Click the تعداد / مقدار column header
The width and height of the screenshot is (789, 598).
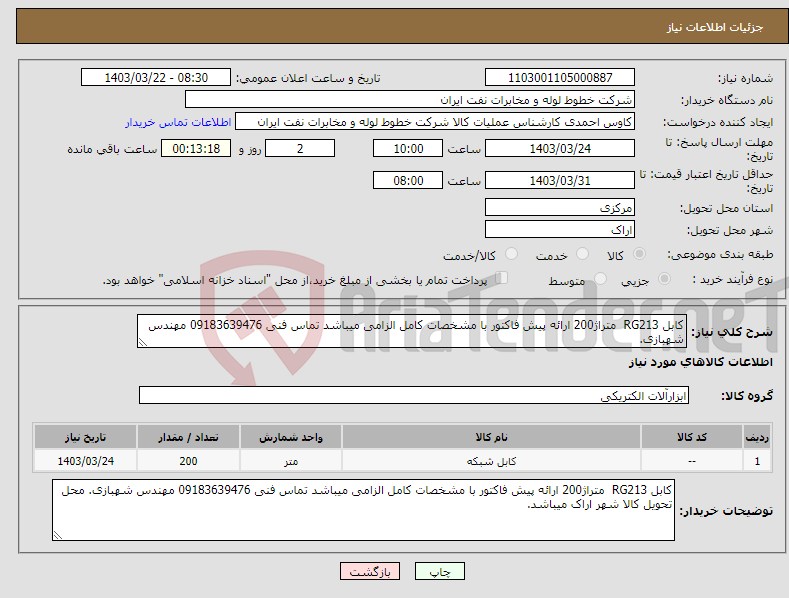(188, 437)
